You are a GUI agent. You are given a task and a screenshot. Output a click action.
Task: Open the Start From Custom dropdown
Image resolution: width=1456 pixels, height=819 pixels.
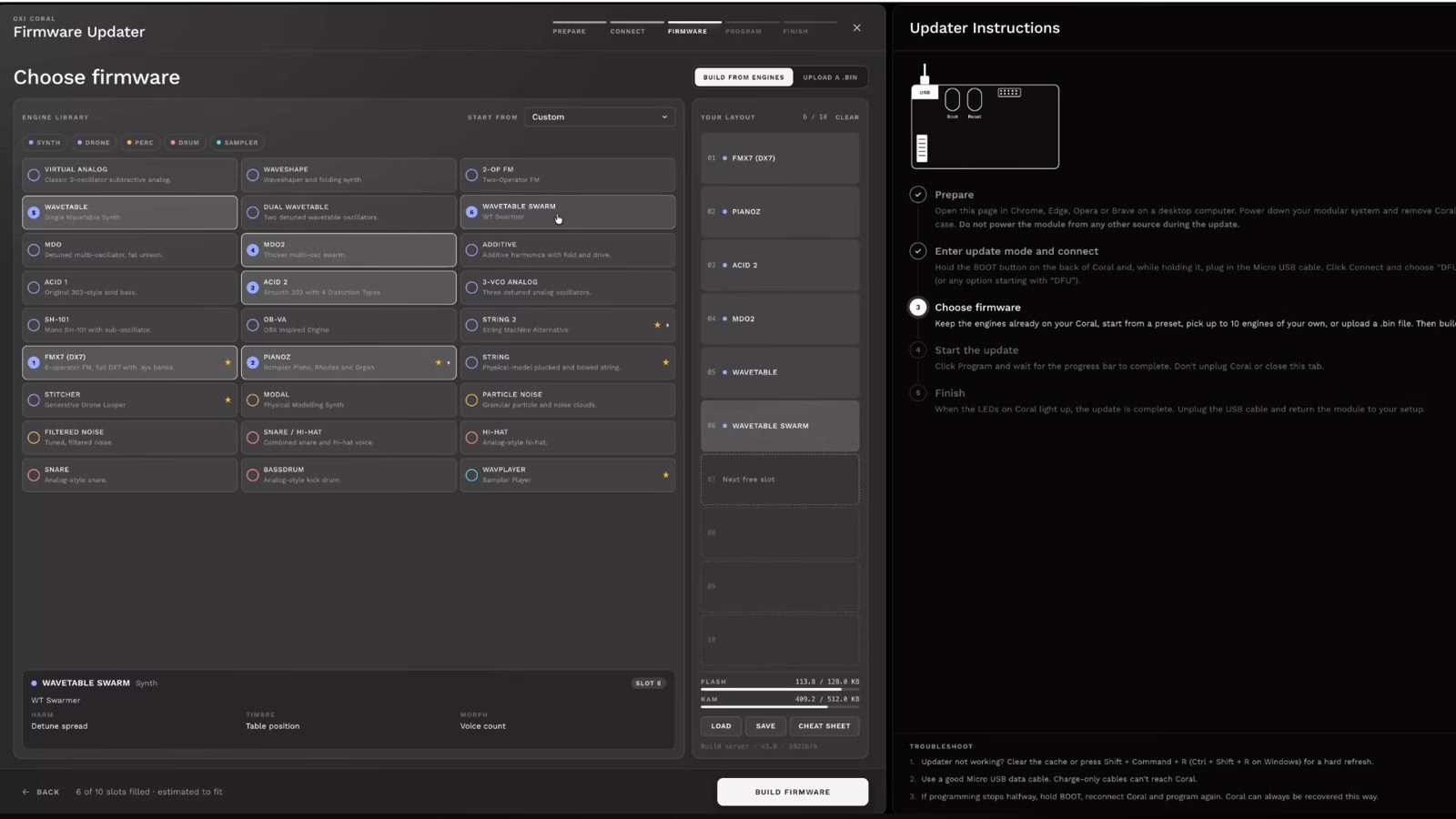pyautogui.click(x=600, y=116)
